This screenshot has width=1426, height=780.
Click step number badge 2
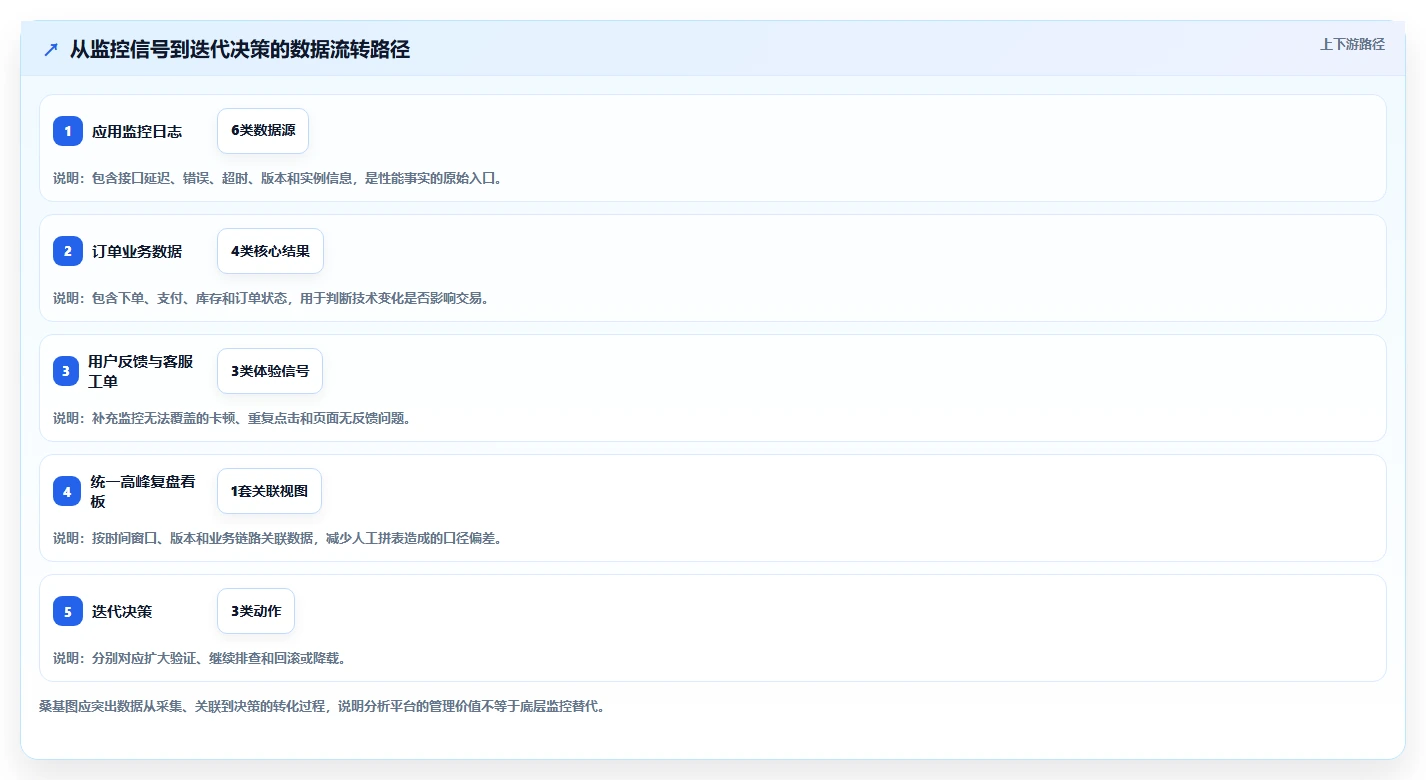(x=68, y=251)
